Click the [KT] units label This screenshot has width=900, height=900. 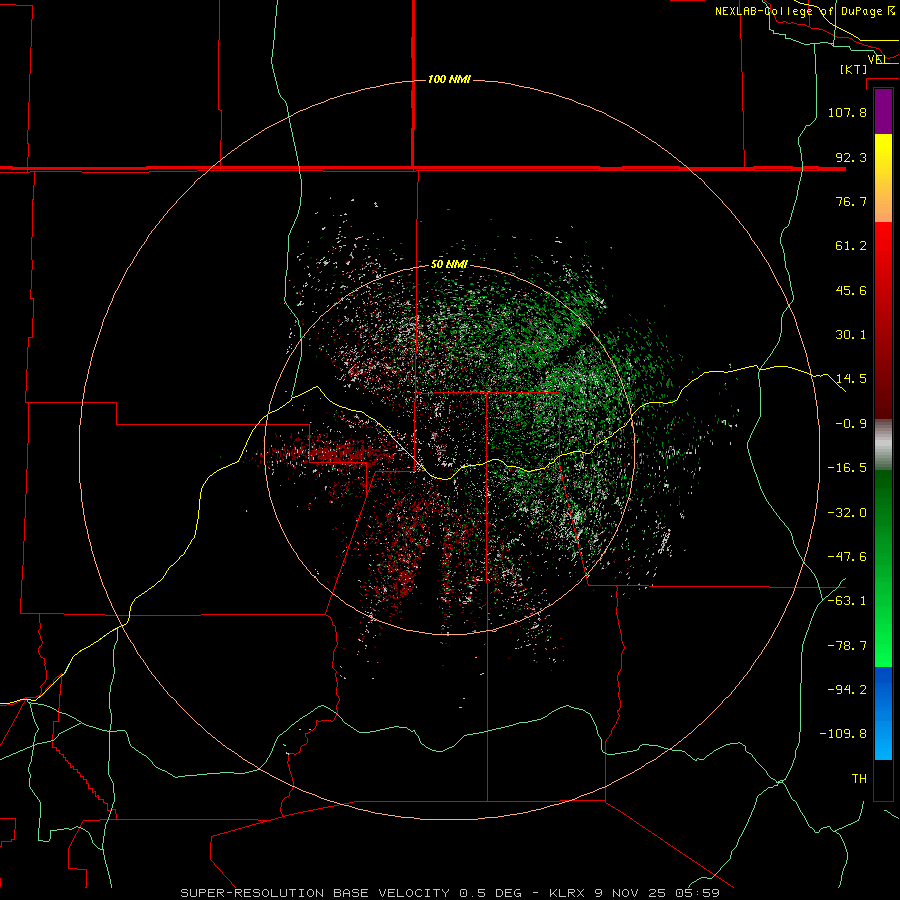coord(854,69)
